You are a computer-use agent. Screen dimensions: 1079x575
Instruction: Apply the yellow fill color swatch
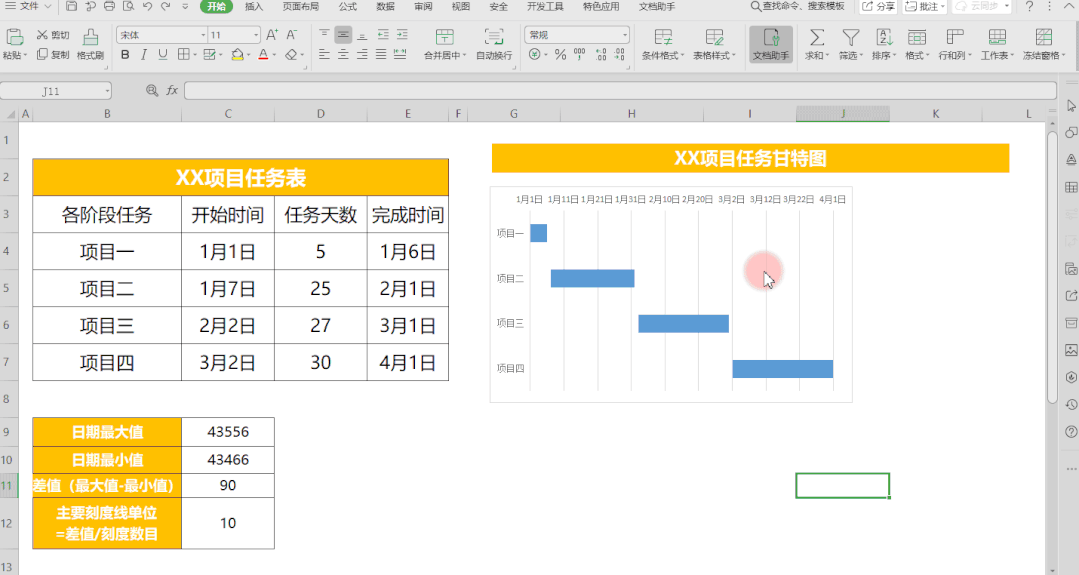pyautogui.click(x=238, y=55)
